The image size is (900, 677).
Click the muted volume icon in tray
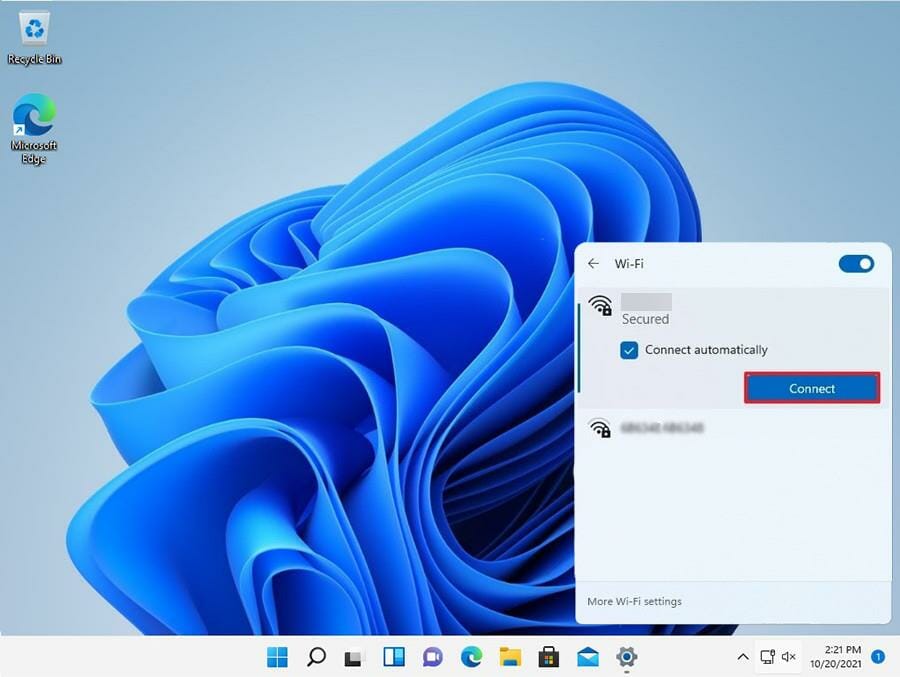click(789, 657)
